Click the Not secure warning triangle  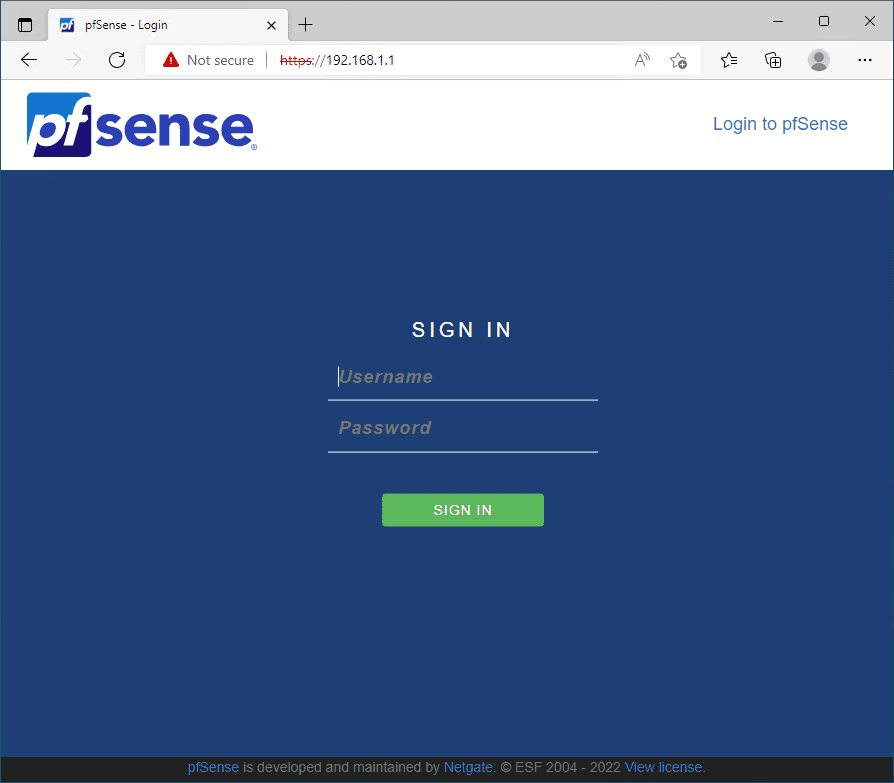point(170,60)
